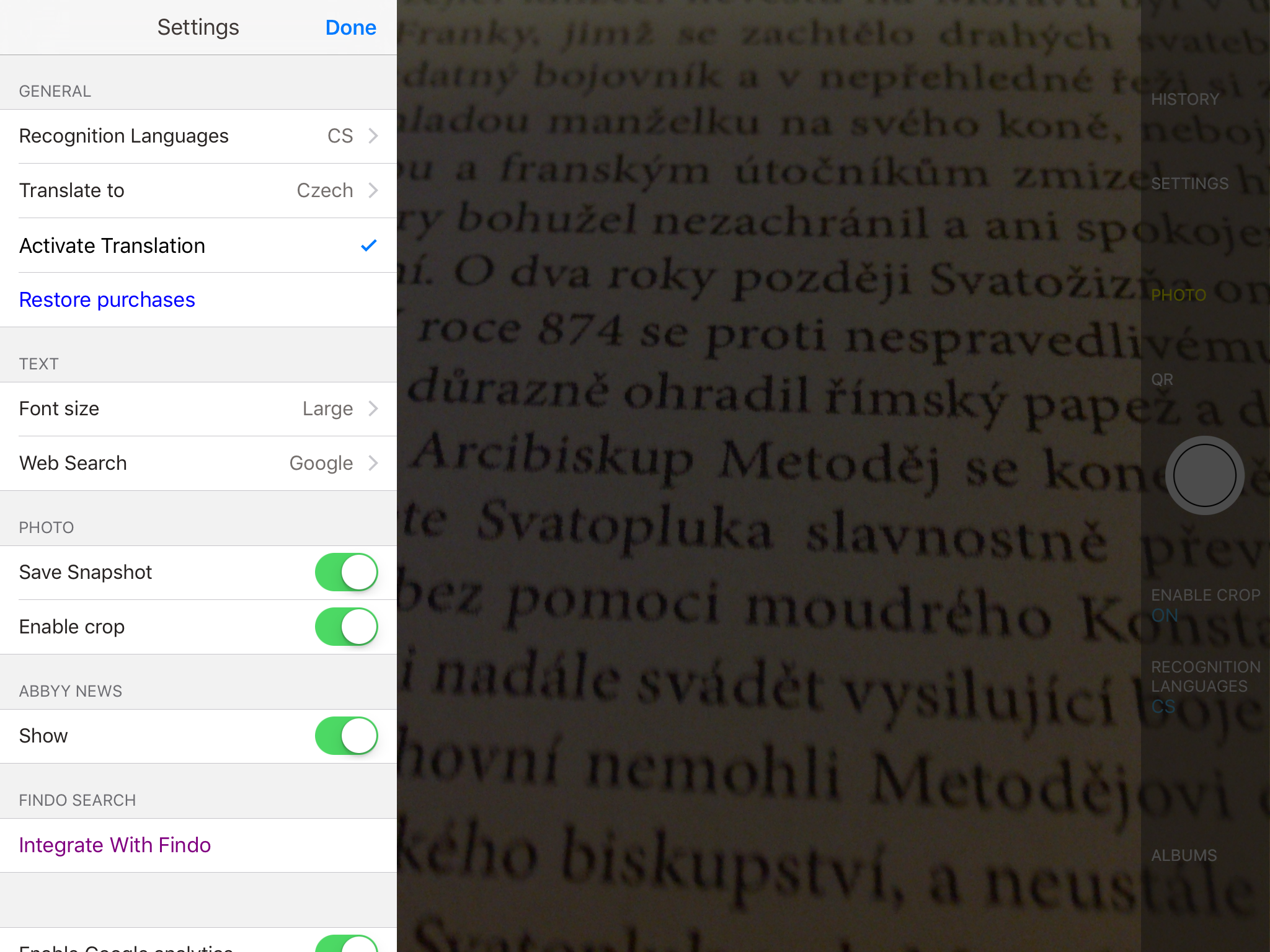Screen dimensions: 1270x952
Task: Toggle Activate Translation checkmark
Action: pyautogui.click(x=198, y=245)
